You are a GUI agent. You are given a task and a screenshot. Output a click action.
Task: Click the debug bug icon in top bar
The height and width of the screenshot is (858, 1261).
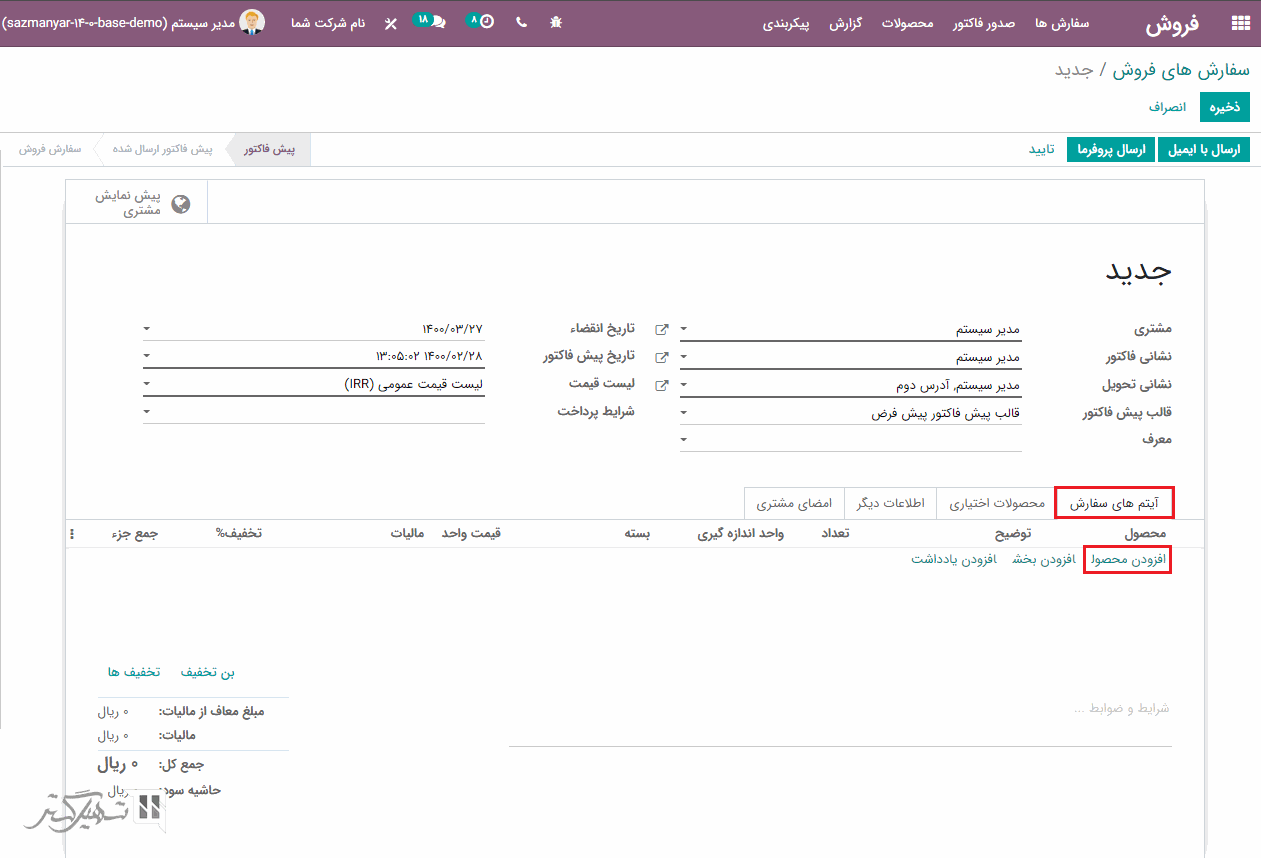(x=556, y=21)
